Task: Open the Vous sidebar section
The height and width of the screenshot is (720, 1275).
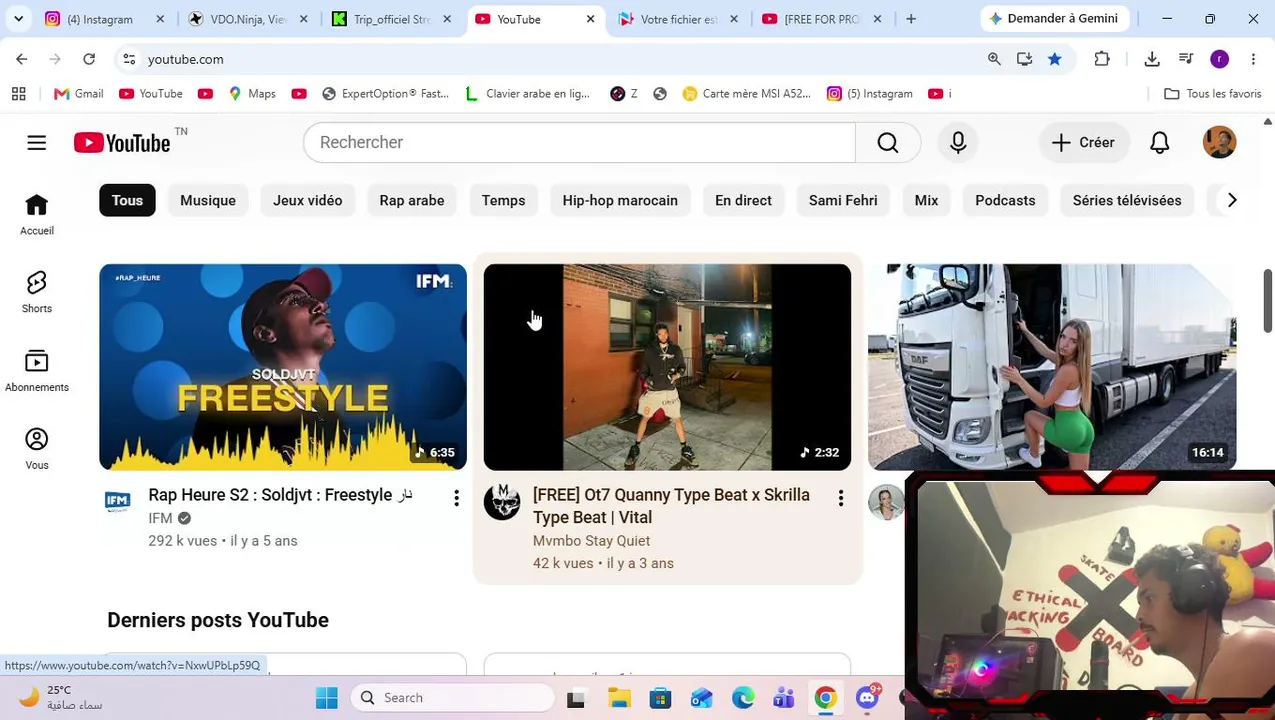Action: (37, 449)
